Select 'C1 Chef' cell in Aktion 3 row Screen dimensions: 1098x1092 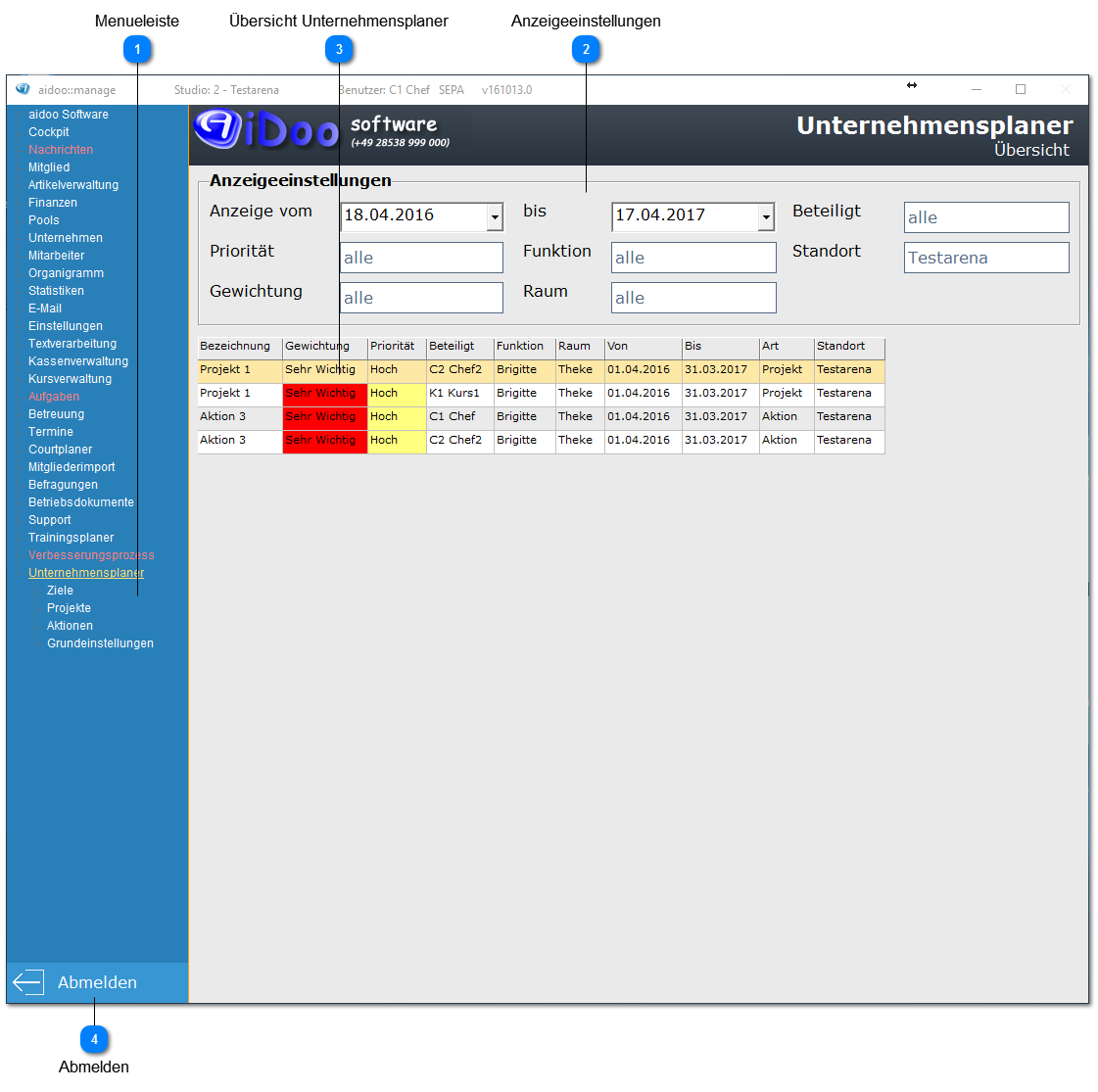tap(459, 416)
